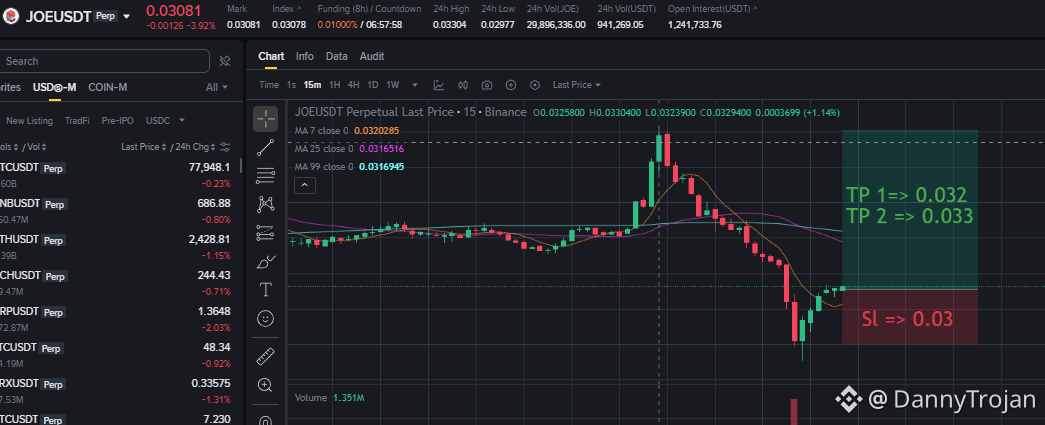Open the pair priced 686.88
This screenshot has height=425, width=1045.
tap(116, 211)
